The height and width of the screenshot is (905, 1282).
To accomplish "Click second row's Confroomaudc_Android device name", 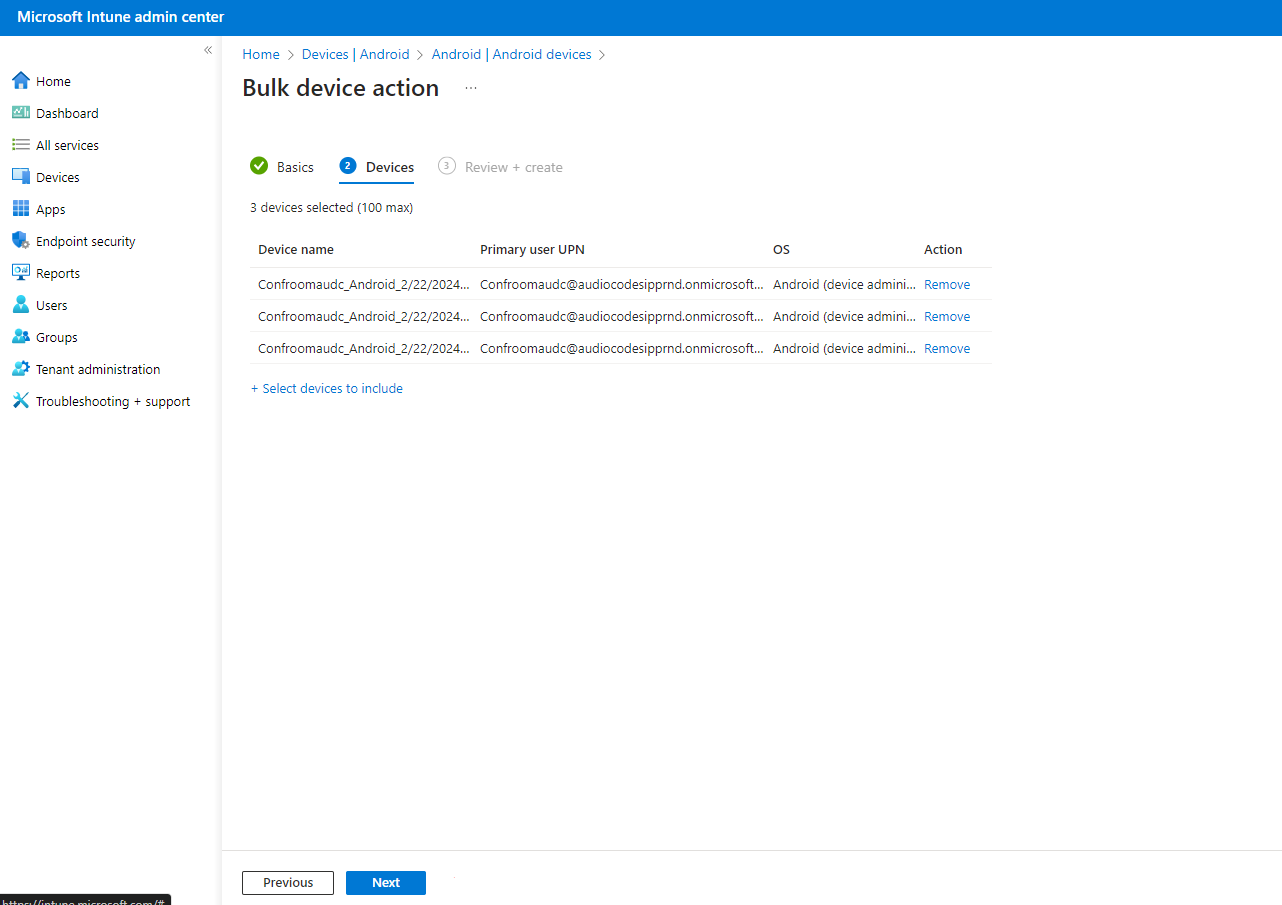I will [x=364, y=316].
